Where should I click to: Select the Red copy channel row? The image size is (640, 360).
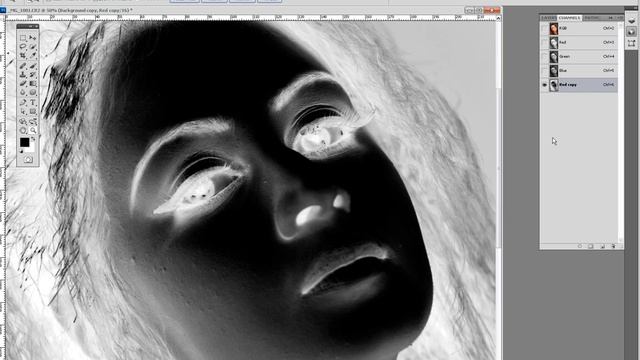[x=579, y=85]
